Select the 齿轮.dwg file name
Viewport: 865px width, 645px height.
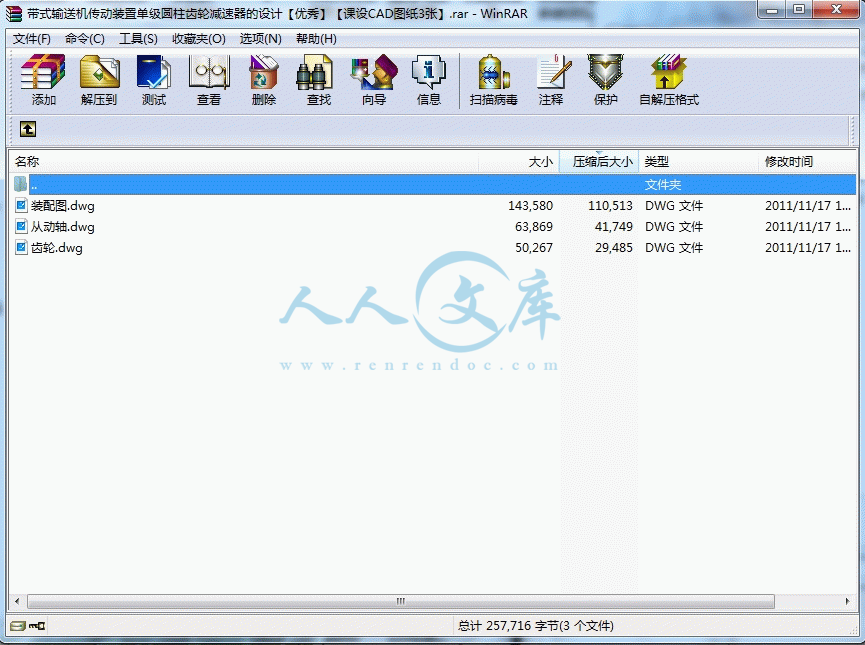tap(57, 248)
